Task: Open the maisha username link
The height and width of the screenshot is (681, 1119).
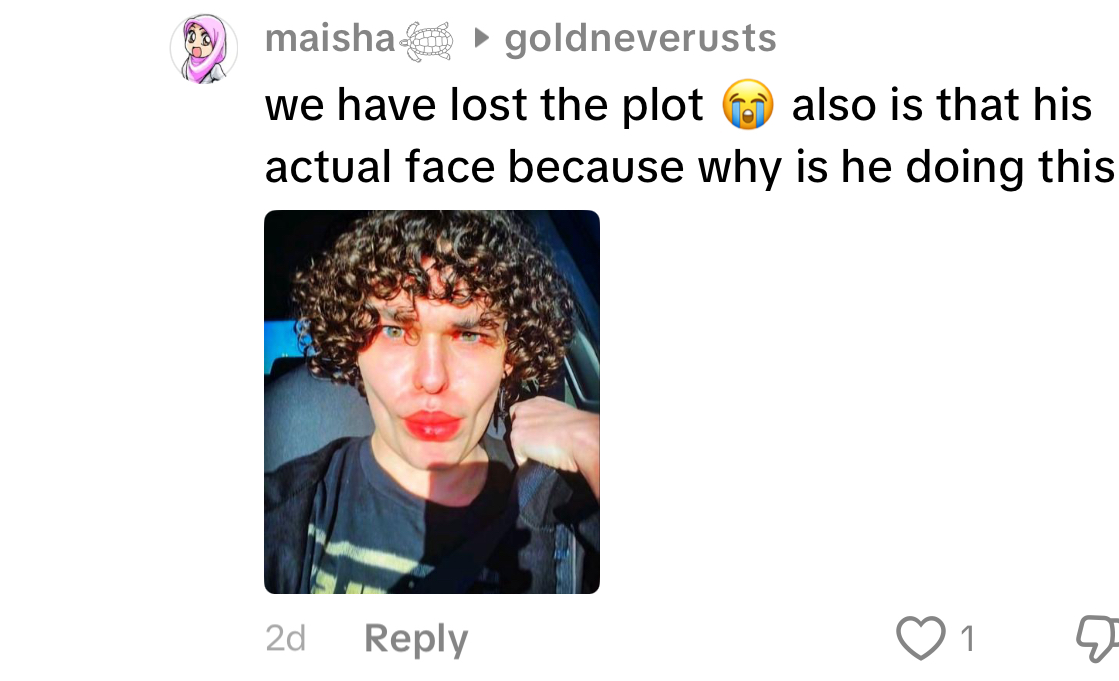Action: point(330,38)
